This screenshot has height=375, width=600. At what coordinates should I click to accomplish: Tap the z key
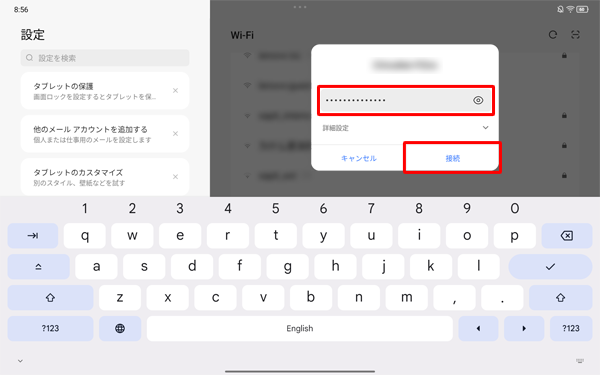(120, 298)
